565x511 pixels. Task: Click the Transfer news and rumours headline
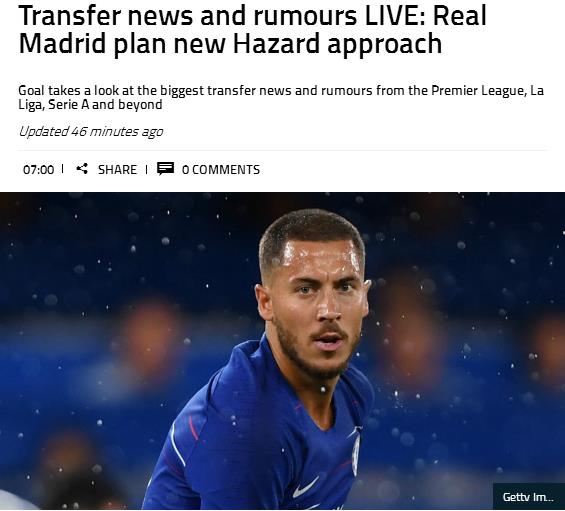[x=252, y=30]
